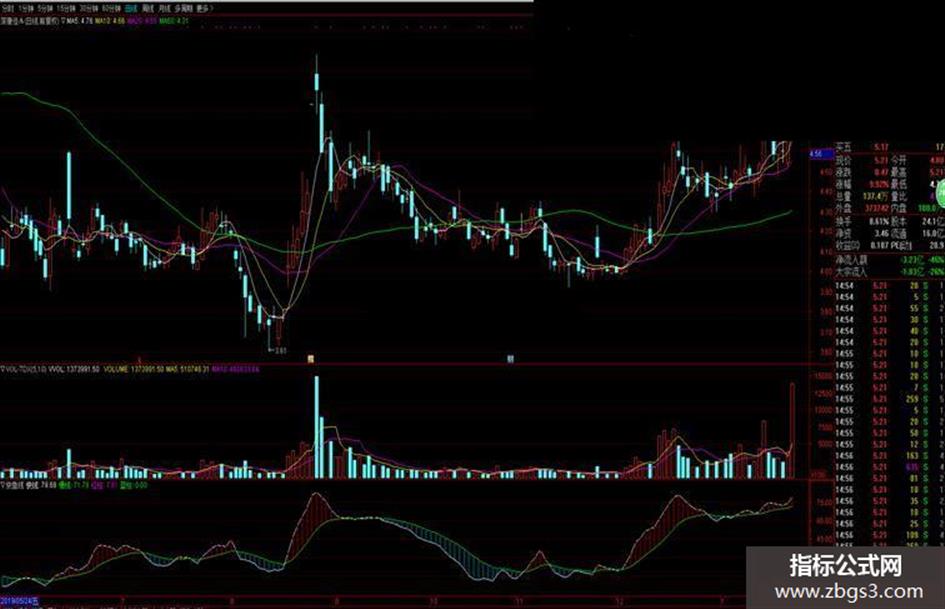Click the 现价 current price row
Viewport: 945px width, 609px height.
(x=862, y=160)
